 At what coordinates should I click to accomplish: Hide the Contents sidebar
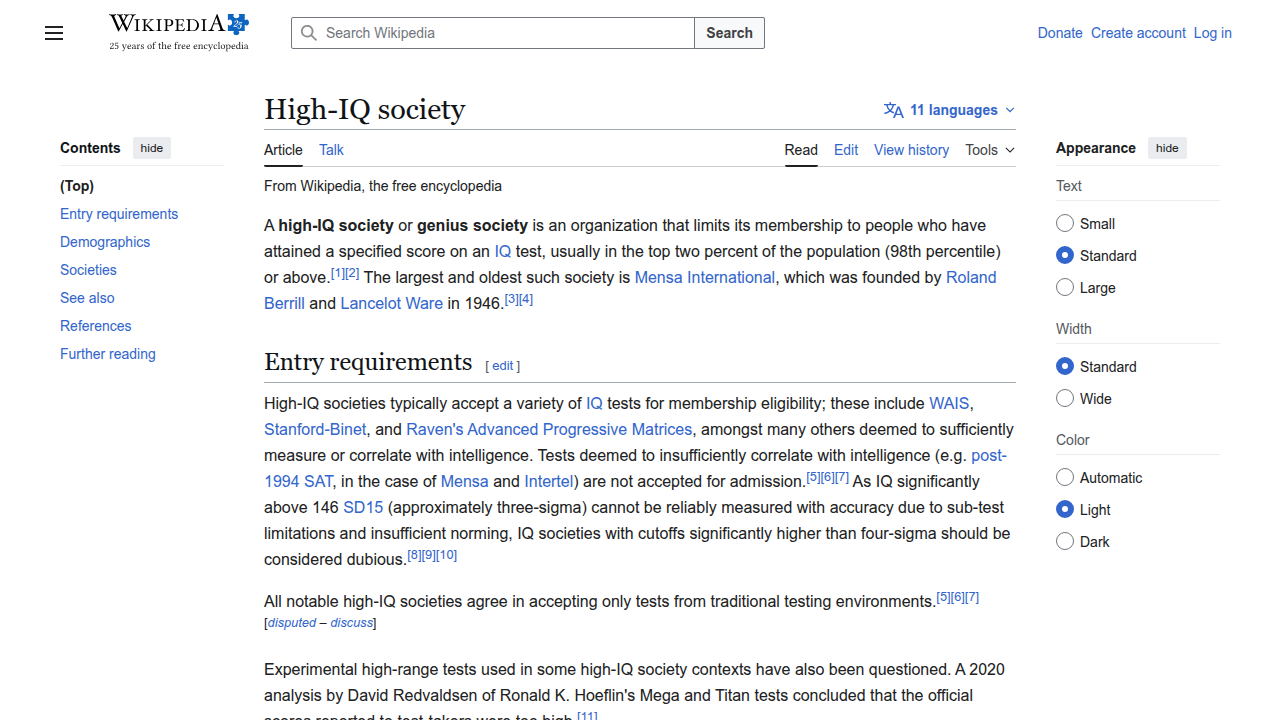pos(152,148)
